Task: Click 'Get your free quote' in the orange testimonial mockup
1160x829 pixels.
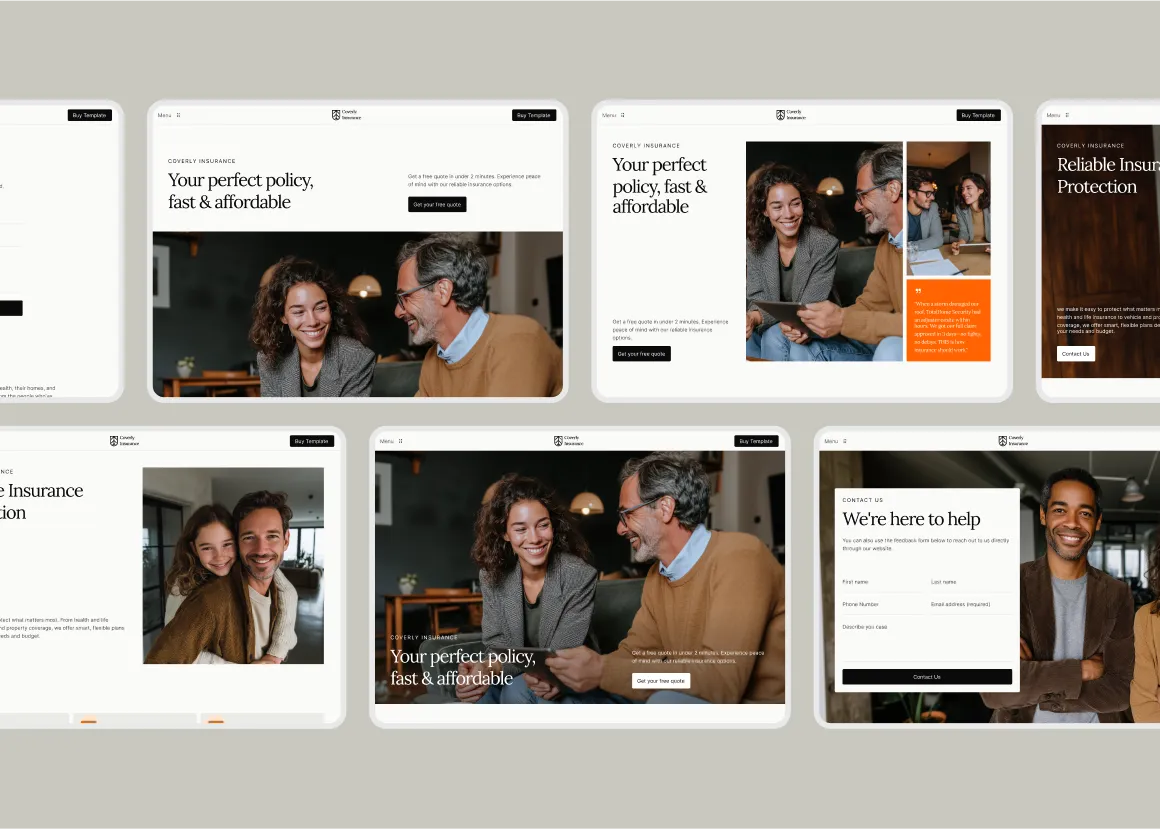Action: pos(641,354)
